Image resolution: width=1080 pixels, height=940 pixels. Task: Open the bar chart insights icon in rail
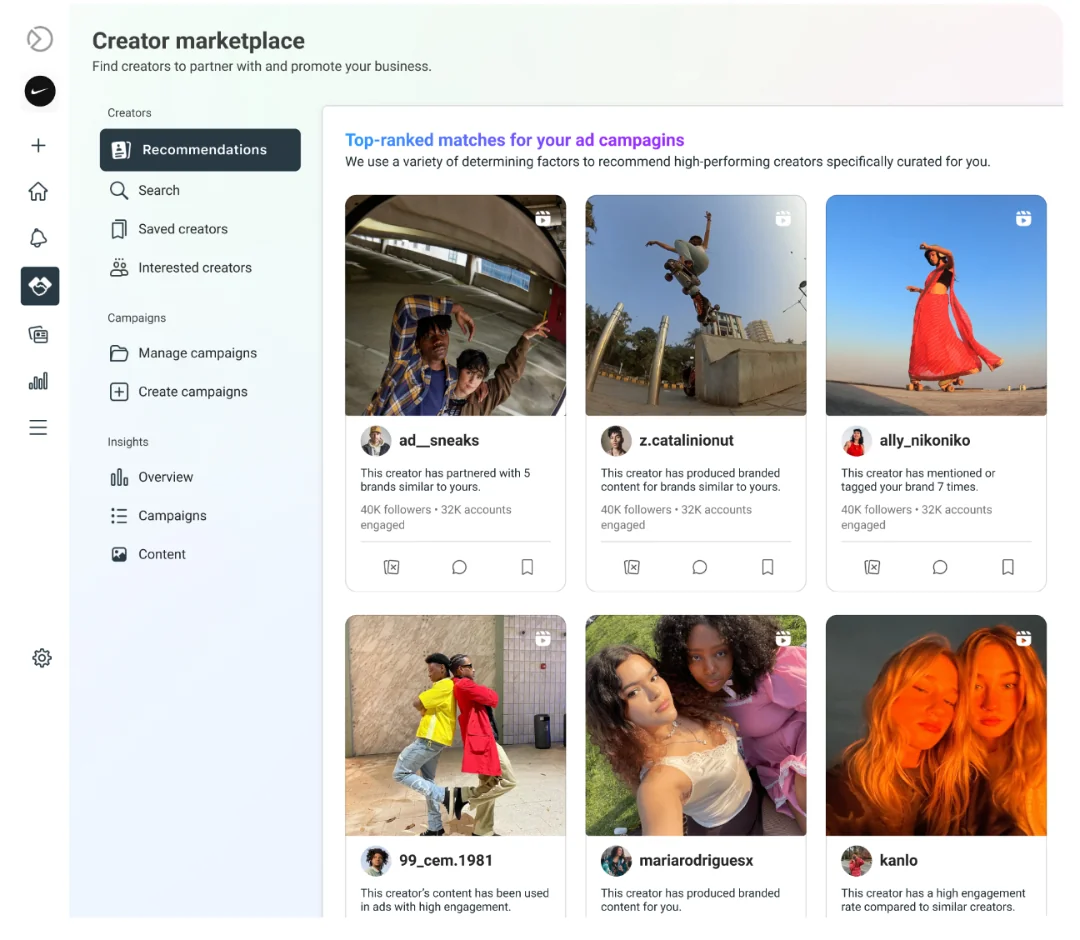[39, 381]
